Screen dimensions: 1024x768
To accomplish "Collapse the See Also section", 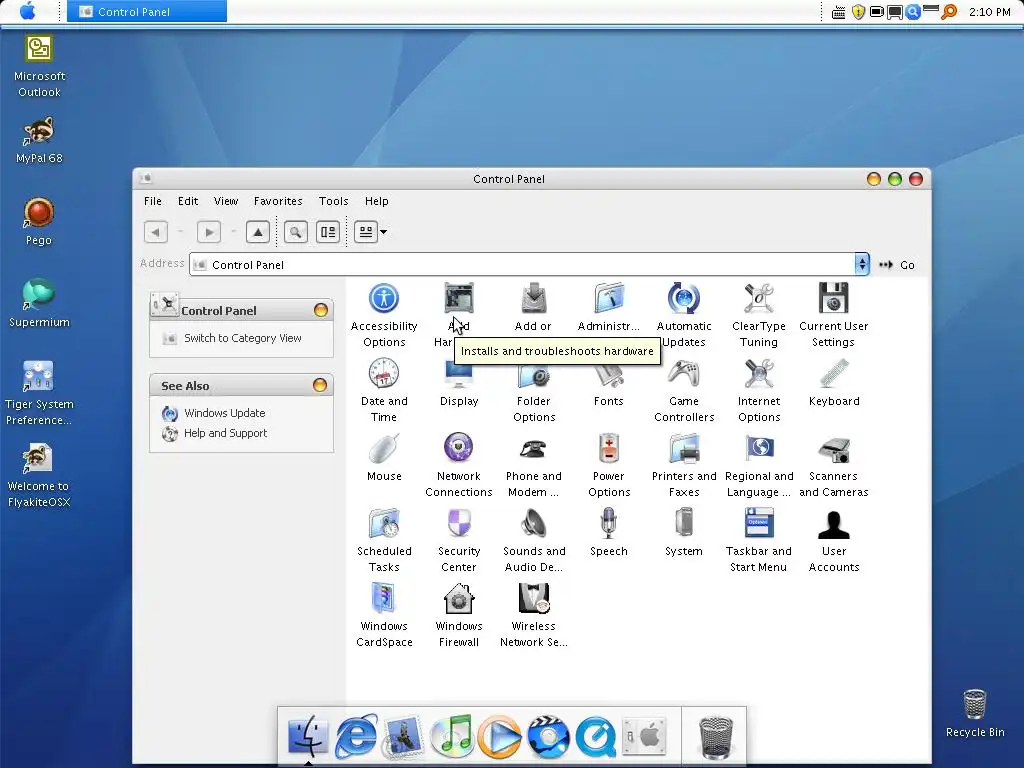I will (x=320, y=385).
